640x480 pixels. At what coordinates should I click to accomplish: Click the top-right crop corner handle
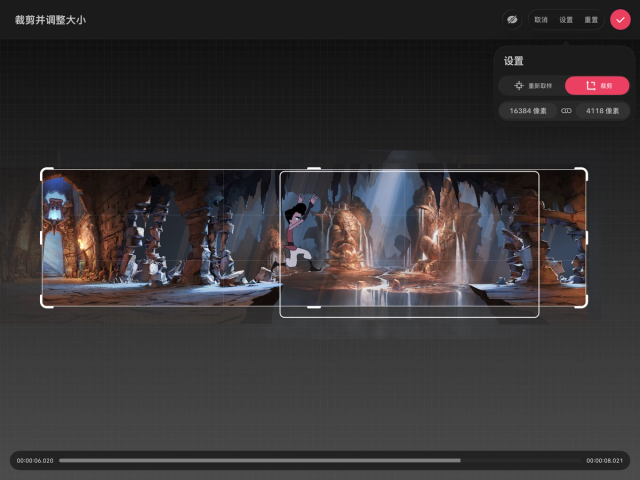click(x=582, y=173)
